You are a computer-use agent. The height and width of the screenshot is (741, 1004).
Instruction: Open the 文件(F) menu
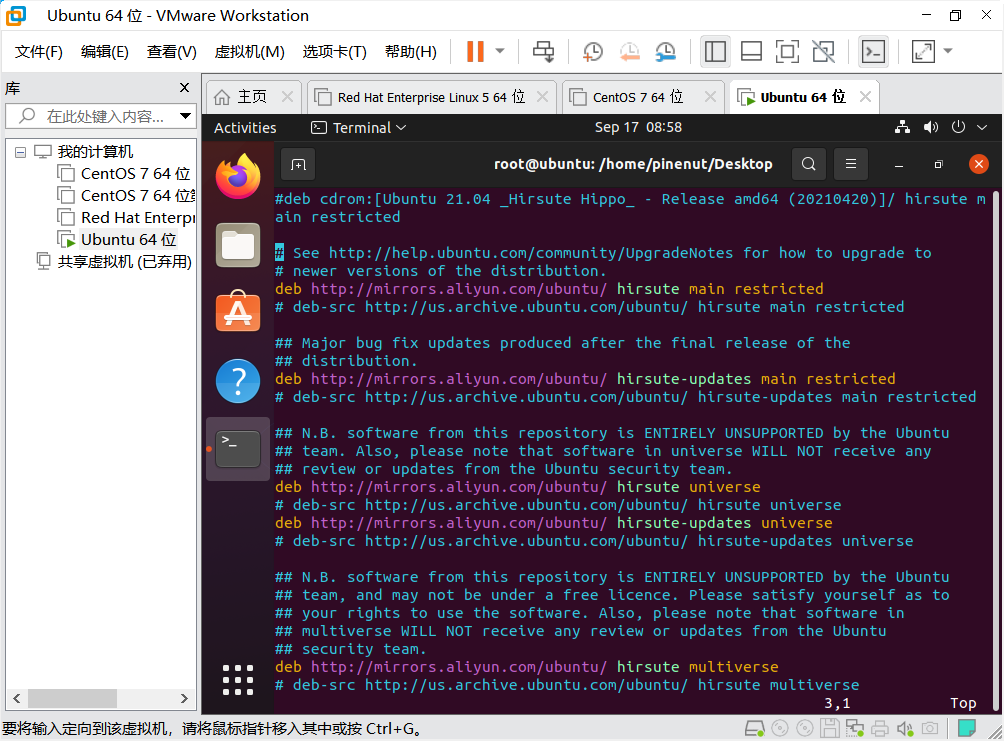click(x=38, y=51)
